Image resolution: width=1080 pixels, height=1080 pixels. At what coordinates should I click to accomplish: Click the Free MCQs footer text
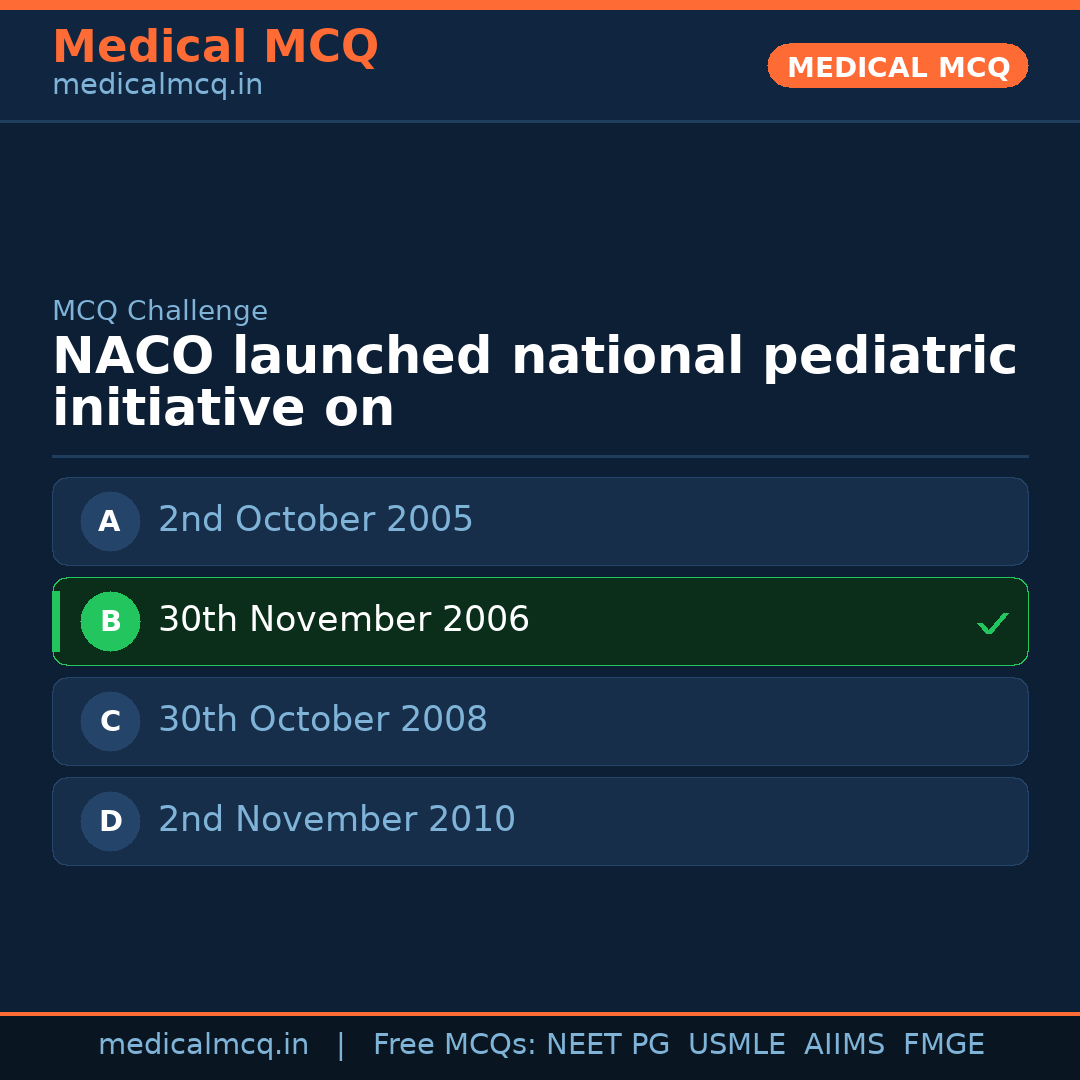(454, 1045)
